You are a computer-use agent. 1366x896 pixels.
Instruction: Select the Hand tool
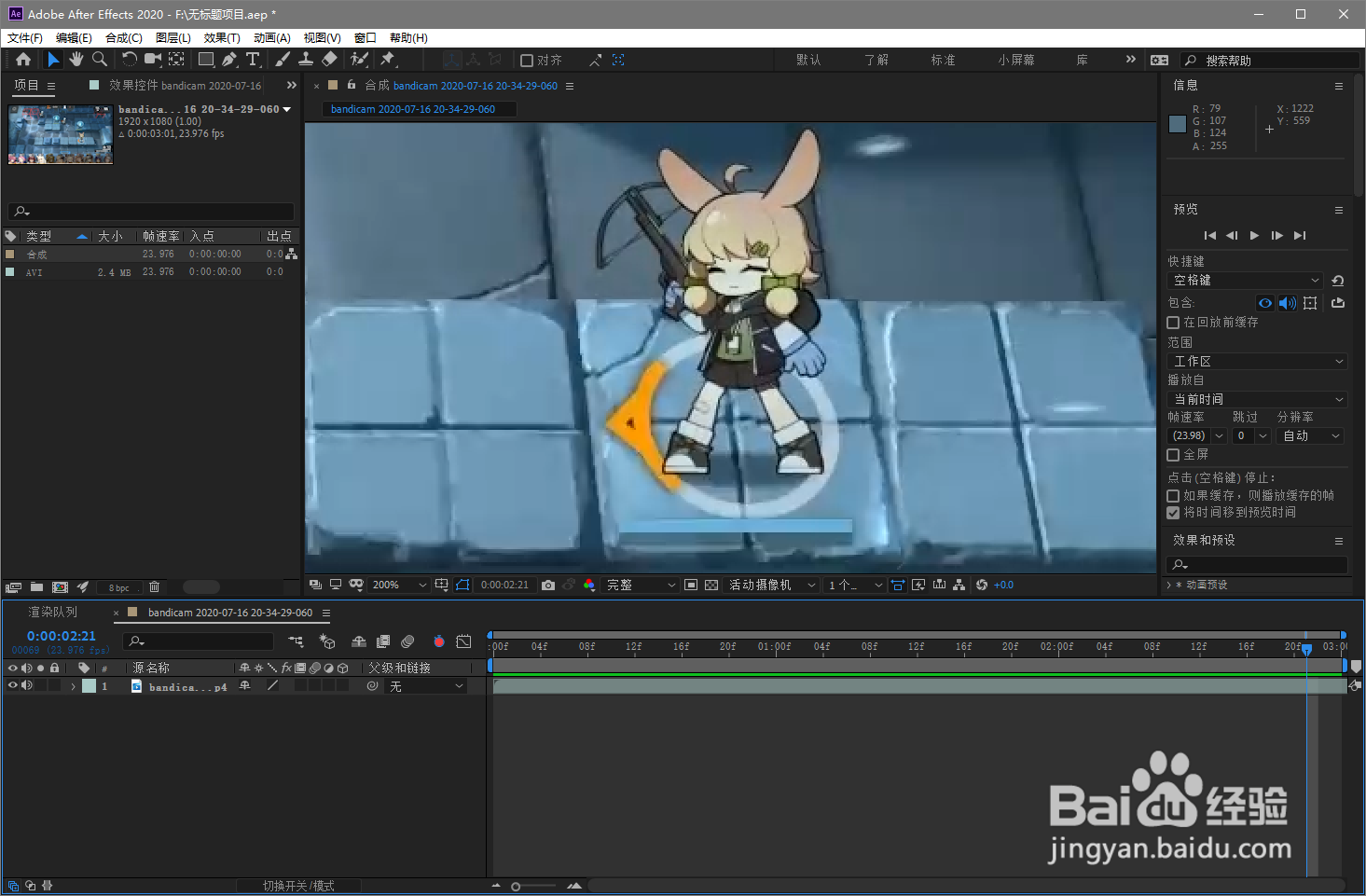pyautogui.click(x=76, y=60)
